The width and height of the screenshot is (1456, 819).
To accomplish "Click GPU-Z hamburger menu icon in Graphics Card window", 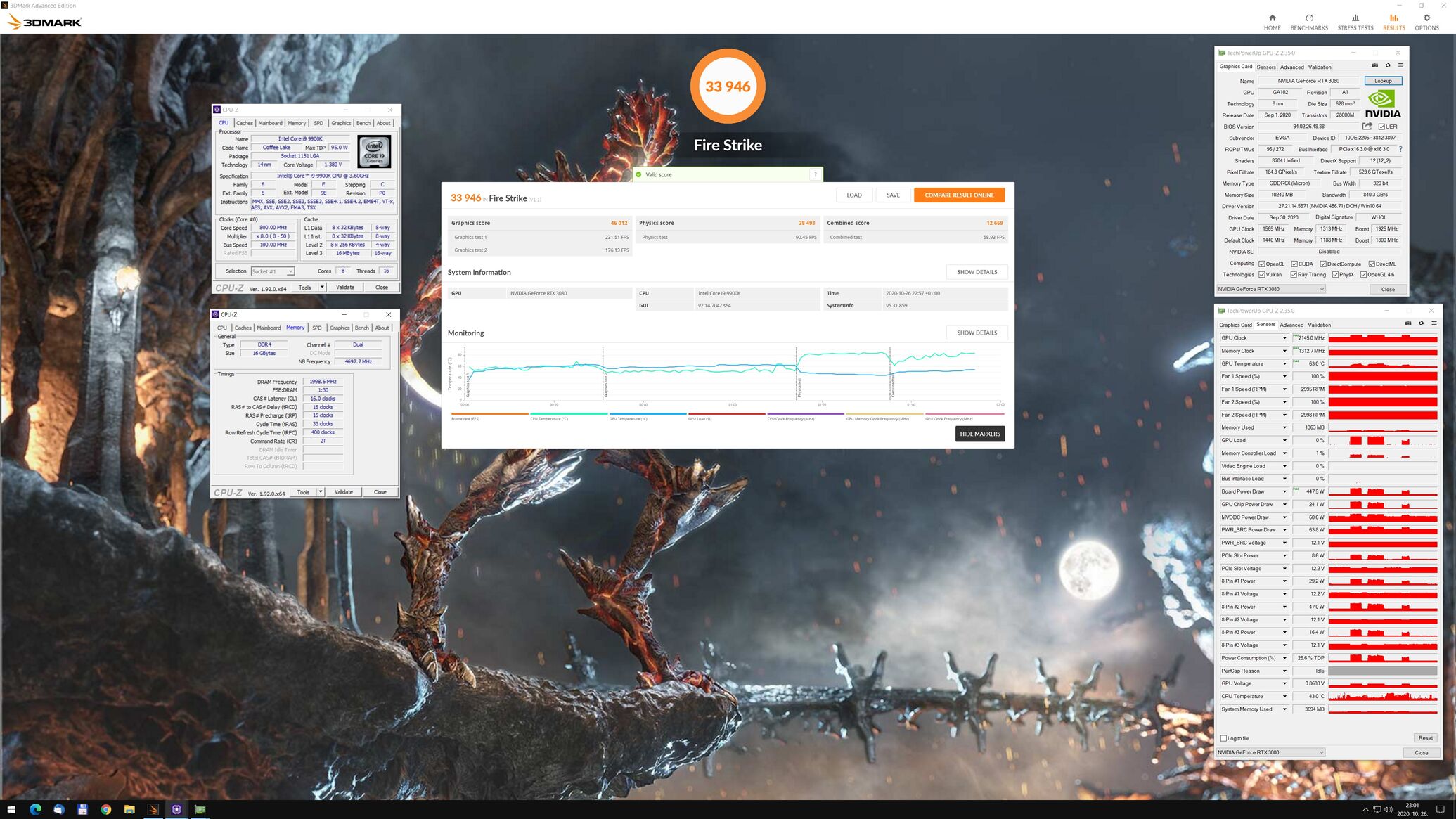I will [1400, 66].
